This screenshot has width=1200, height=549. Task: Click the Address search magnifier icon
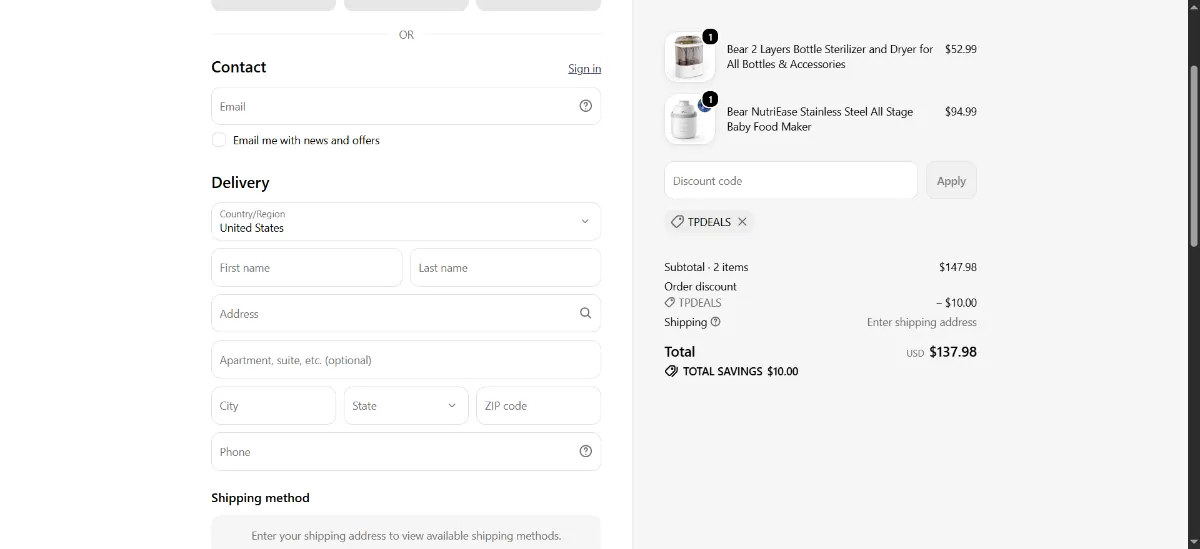(x=586, y=313)
